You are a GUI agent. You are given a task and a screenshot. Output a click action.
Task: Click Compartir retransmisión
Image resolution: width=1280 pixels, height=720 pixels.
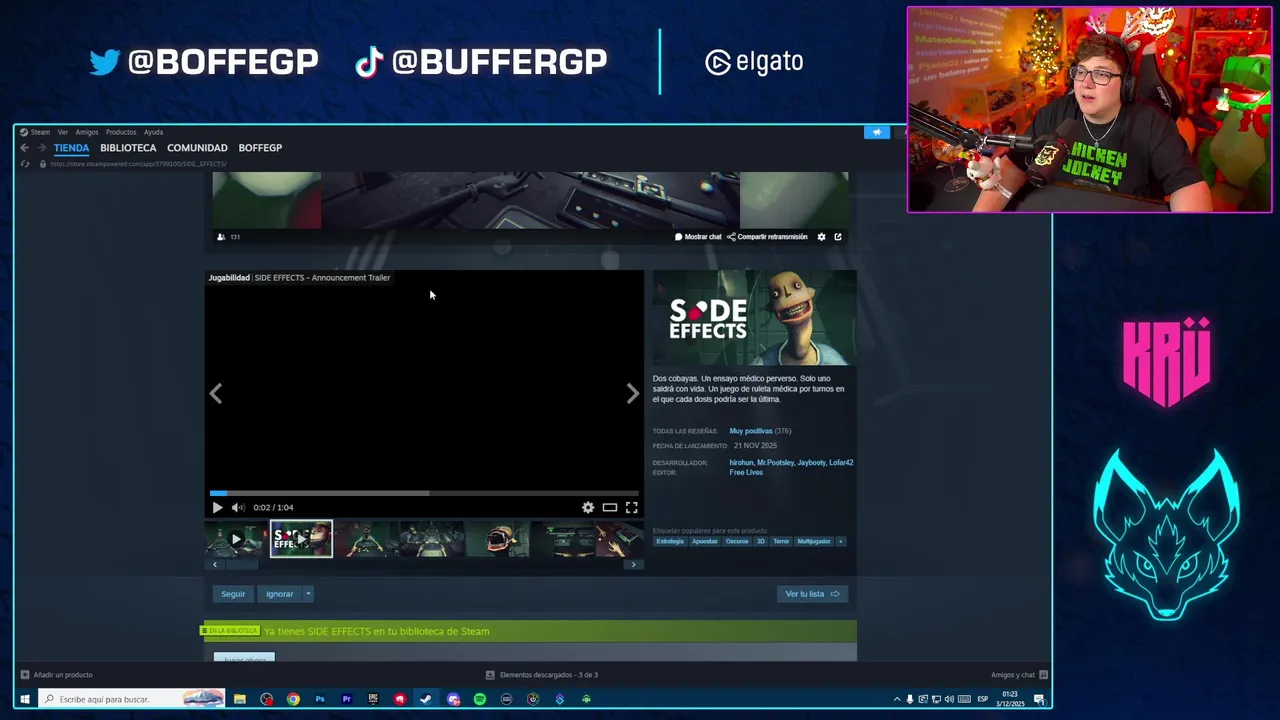(x=767, y=237)
